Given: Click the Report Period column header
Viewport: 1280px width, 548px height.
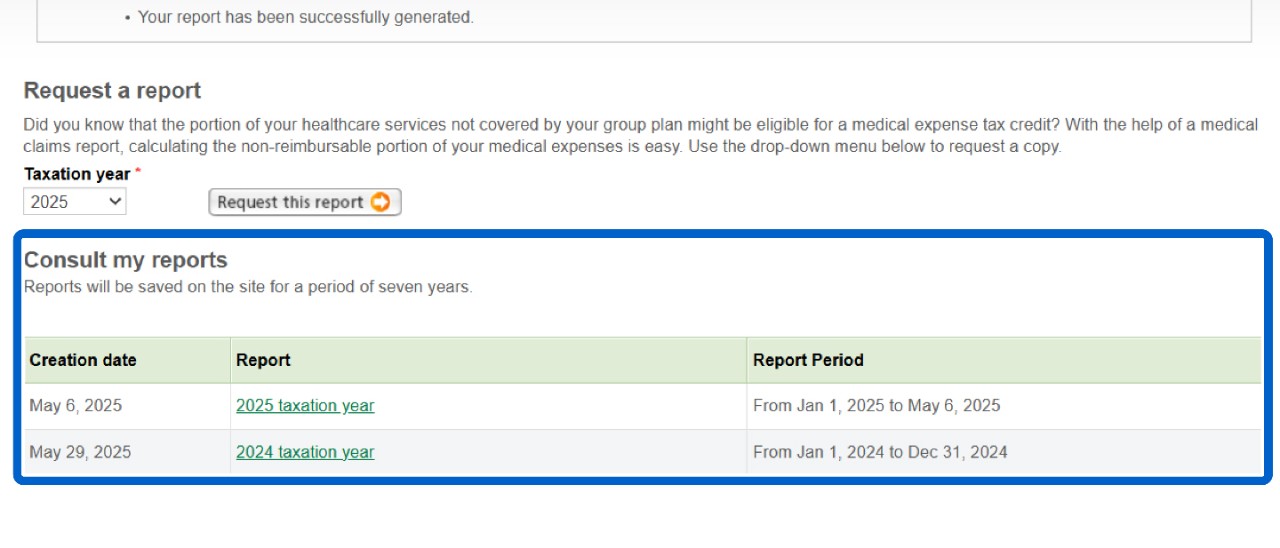Looking at the screenshot, I should tap(808, 360).
